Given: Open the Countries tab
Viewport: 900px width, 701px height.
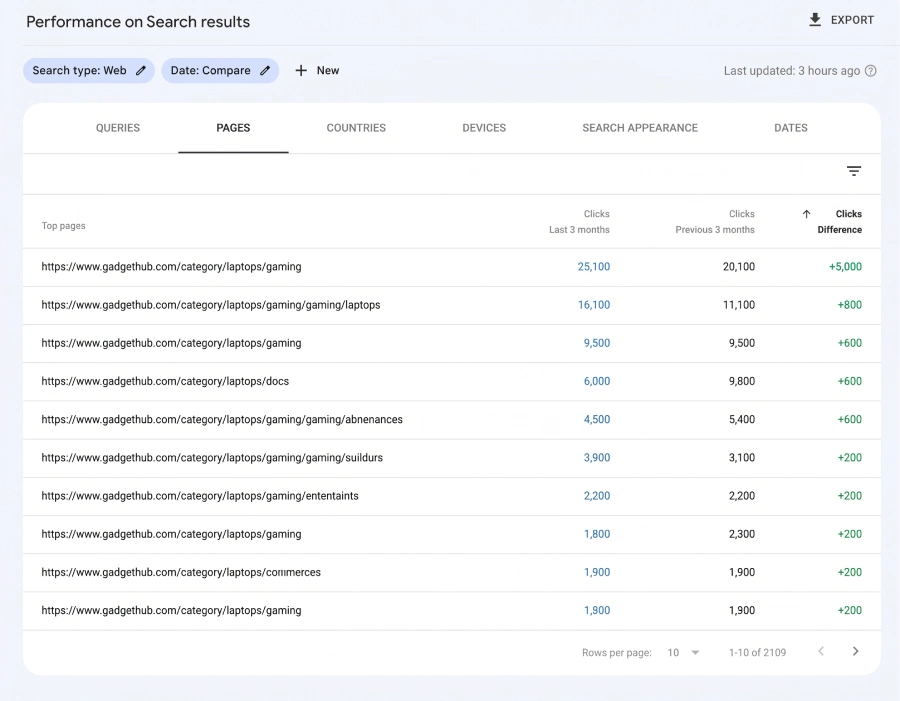Looking at the screenshot, I should [x=356, y=128].
